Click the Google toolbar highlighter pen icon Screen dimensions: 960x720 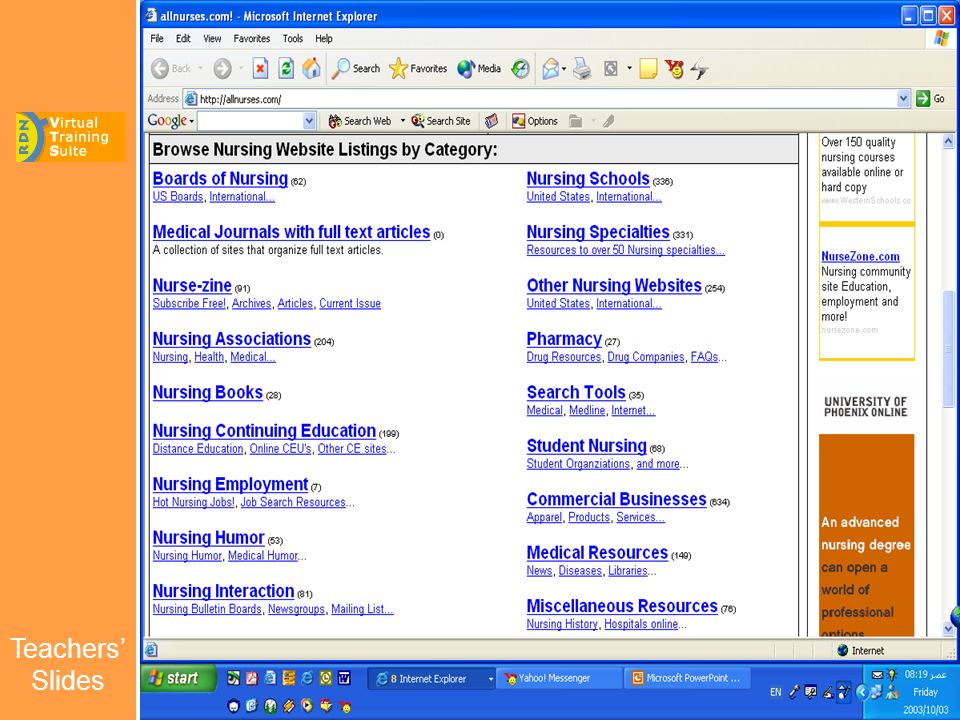tap(608, 121)
